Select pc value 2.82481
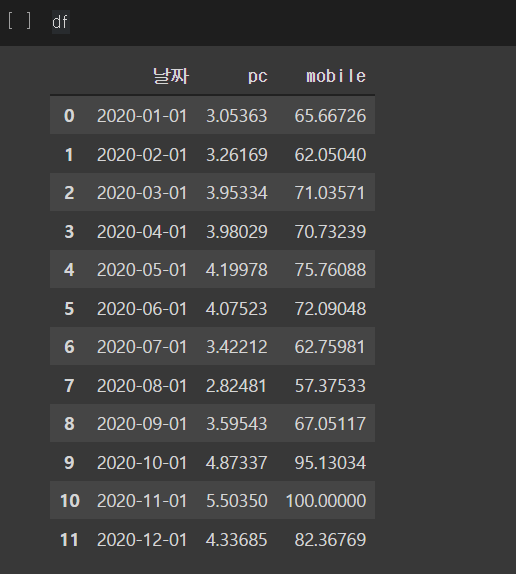516x574 pixels. (237, 385)
